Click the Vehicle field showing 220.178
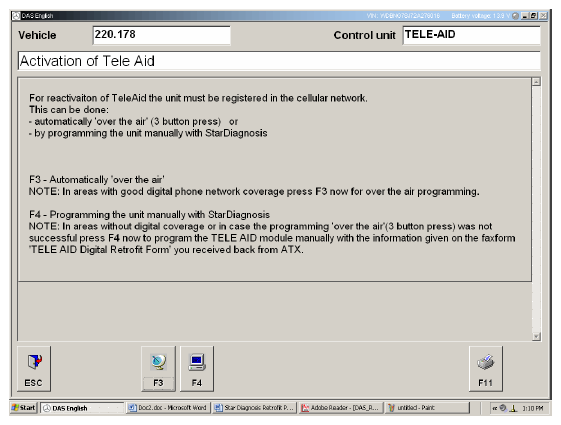The width and height of the screenshot is (561, 425). pyautogui.click(x=161, y=35)
